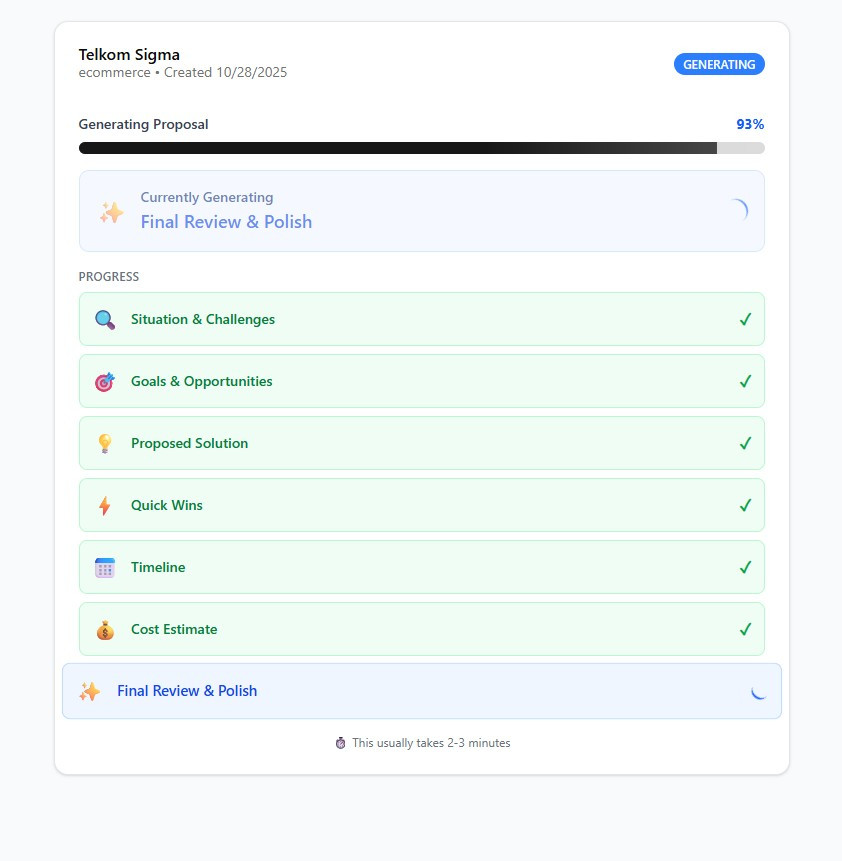
Task: Click the GENERATING status badge
Action: click(x=719, y=64)
